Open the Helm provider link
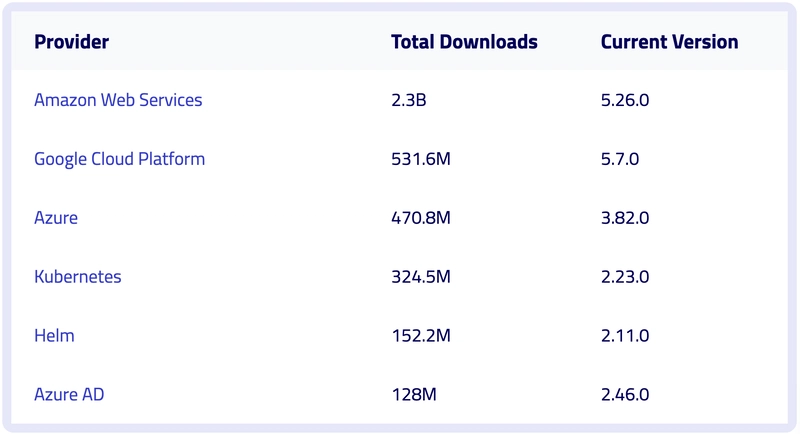Viewport: 800px width, 434px height. [54, 336]
